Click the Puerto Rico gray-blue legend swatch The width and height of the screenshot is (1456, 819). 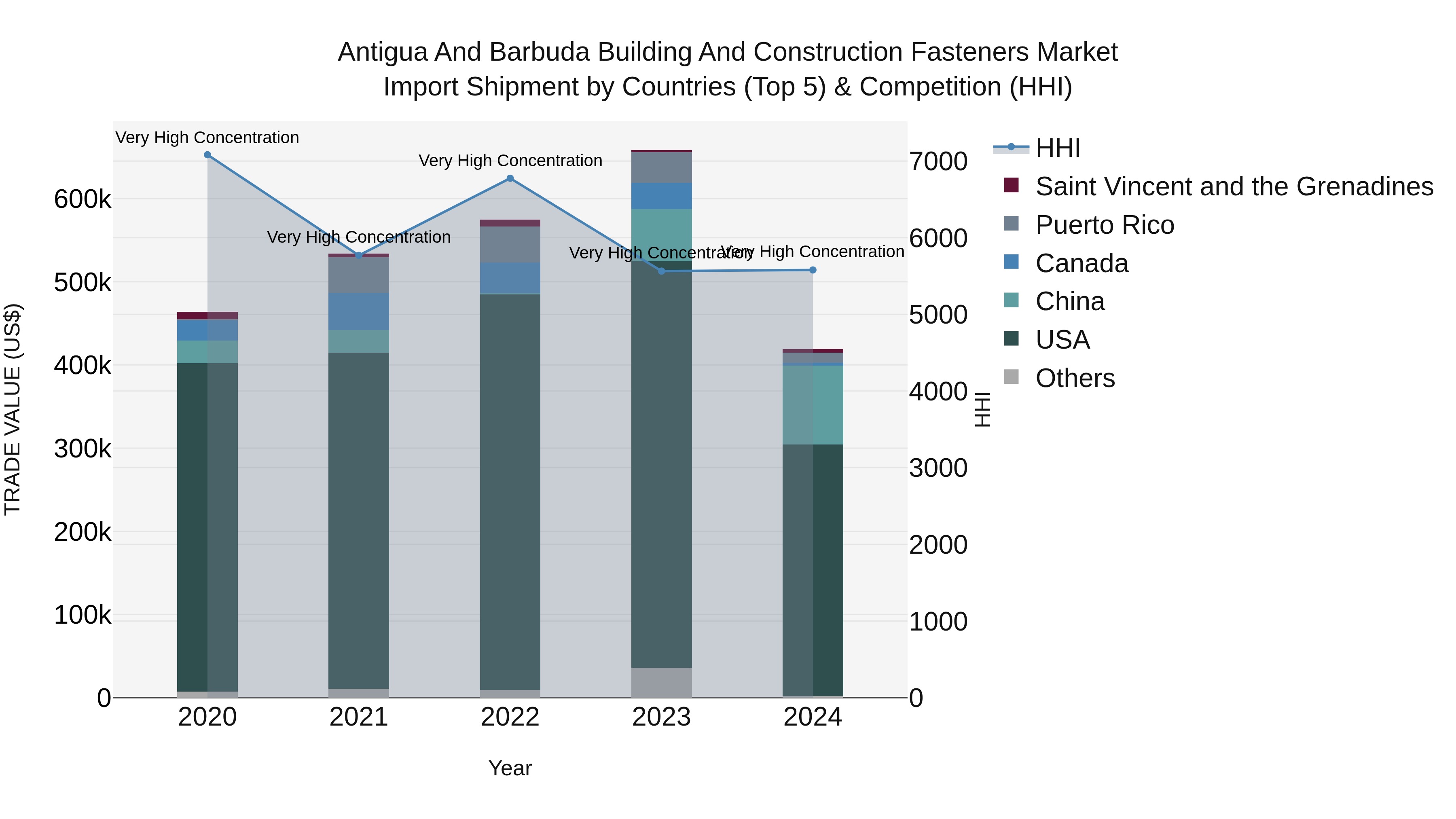[1011, 223]
